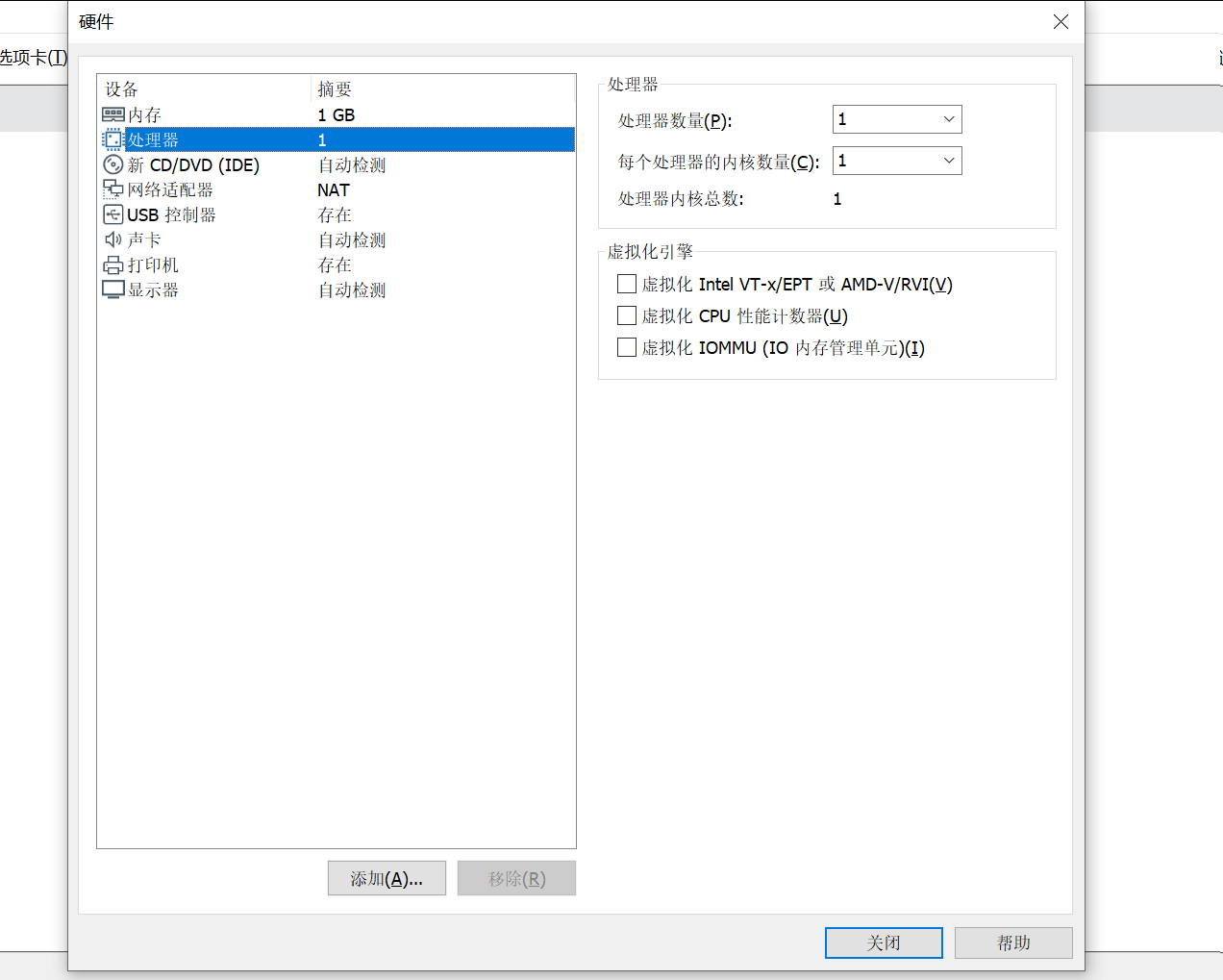
Task: Click the 显示器 display device icon
Action: 112,289
